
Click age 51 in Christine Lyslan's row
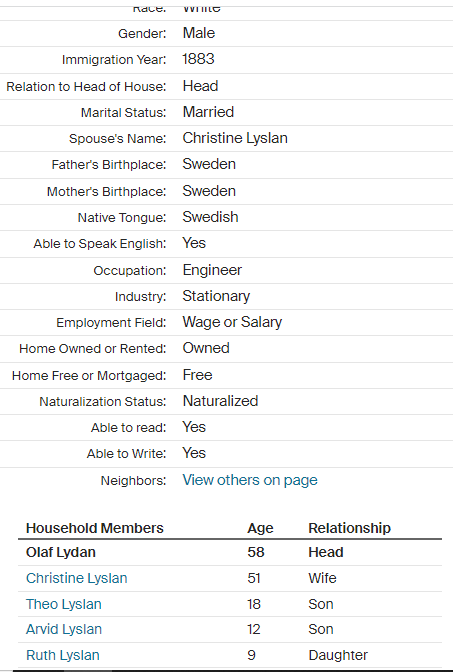[x=254, y=578]
